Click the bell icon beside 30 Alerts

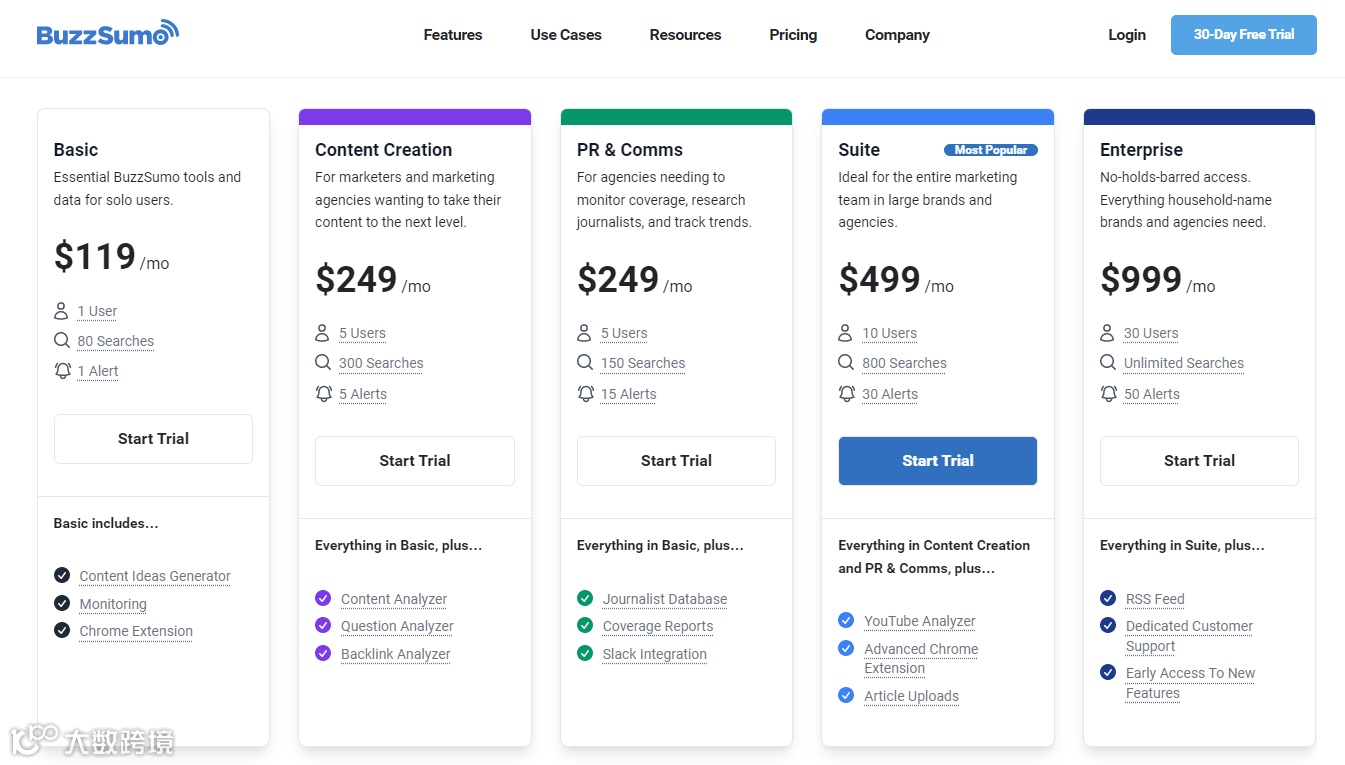846,394
